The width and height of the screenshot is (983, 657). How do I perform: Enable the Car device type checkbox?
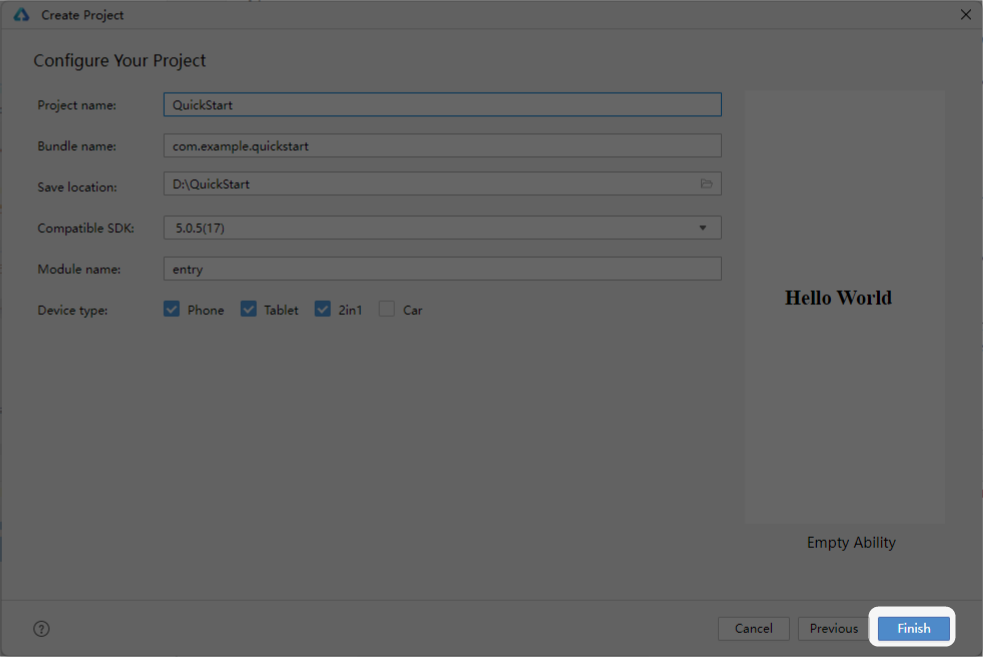(387, 309)
